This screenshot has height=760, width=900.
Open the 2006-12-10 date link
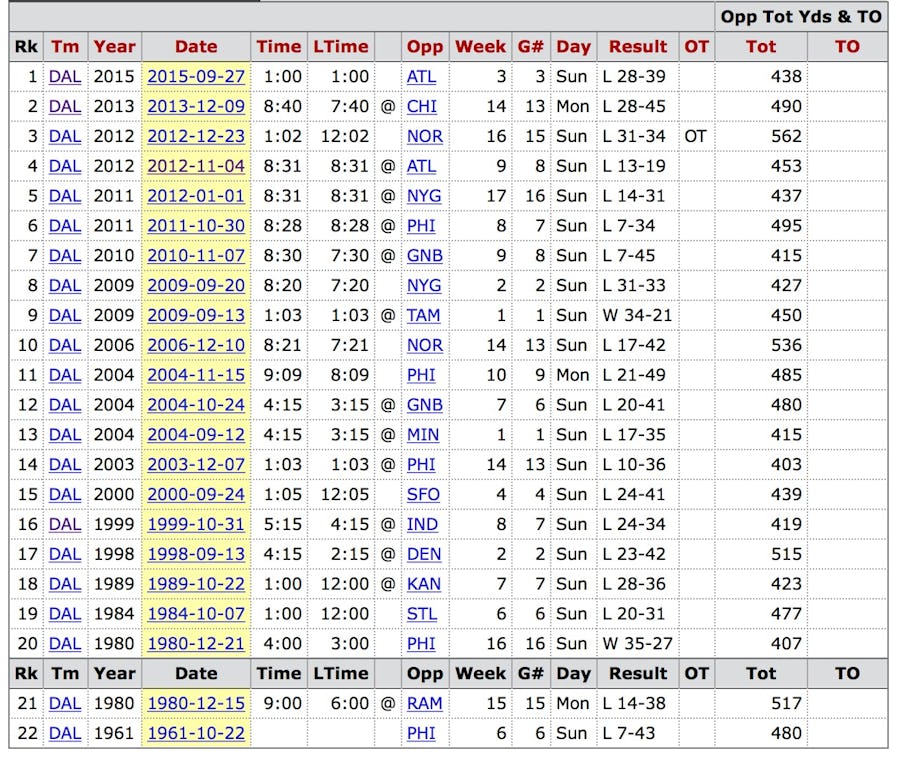(x=196, y=345)
